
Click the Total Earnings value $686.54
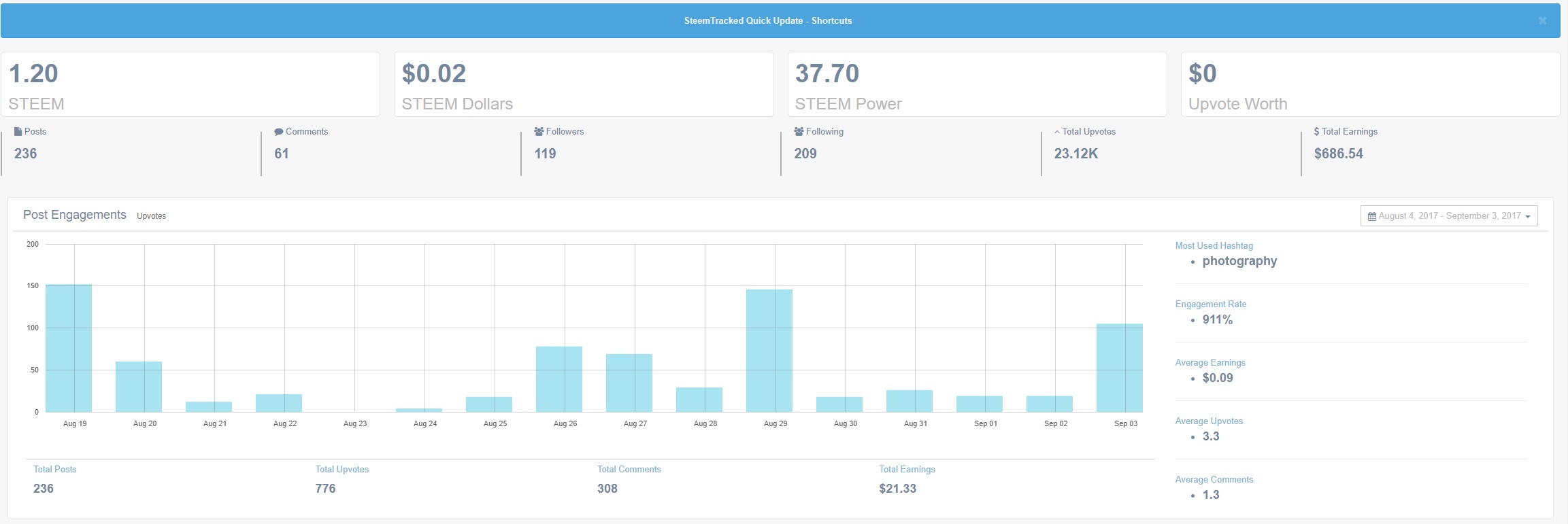(x=1339, y=154)
